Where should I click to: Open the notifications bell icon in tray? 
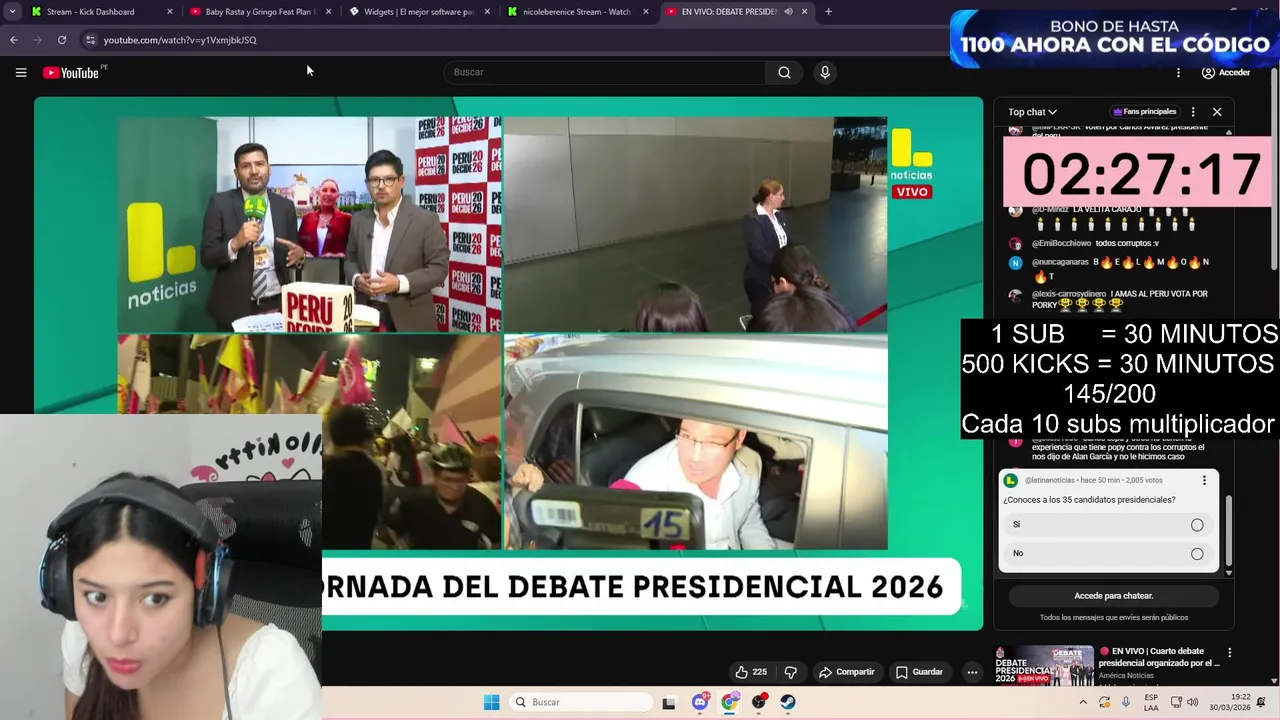(1262, 702)
